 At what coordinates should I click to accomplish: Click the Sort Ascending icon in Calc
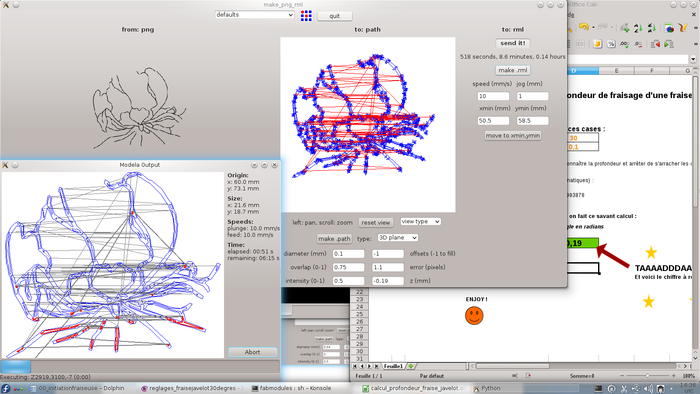click(638, 28)
